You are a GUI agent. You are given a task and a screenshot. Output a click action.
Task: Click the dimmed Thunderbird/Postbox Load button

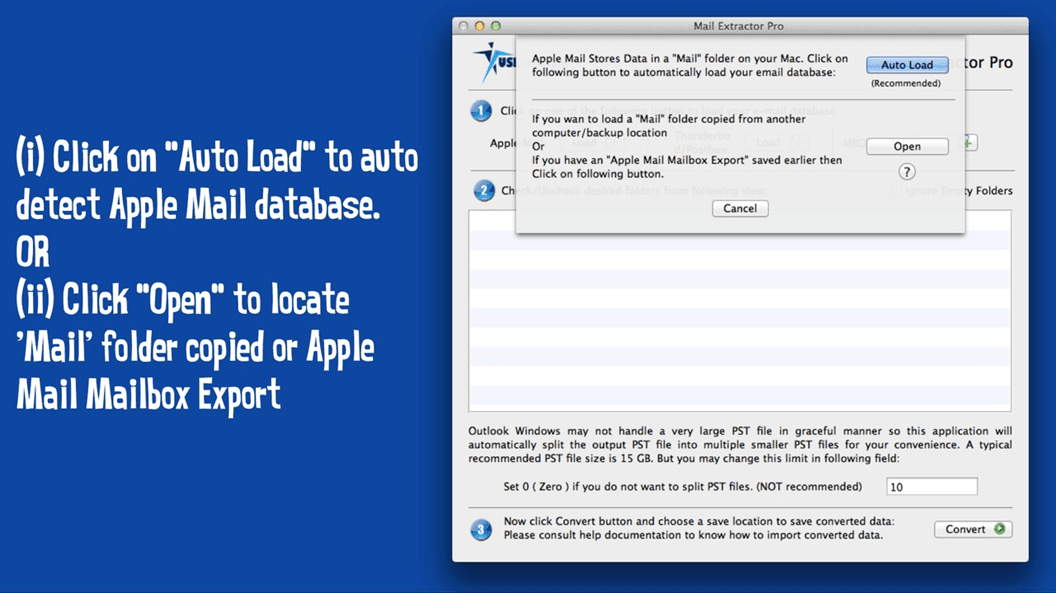click(x=776, y=143)
